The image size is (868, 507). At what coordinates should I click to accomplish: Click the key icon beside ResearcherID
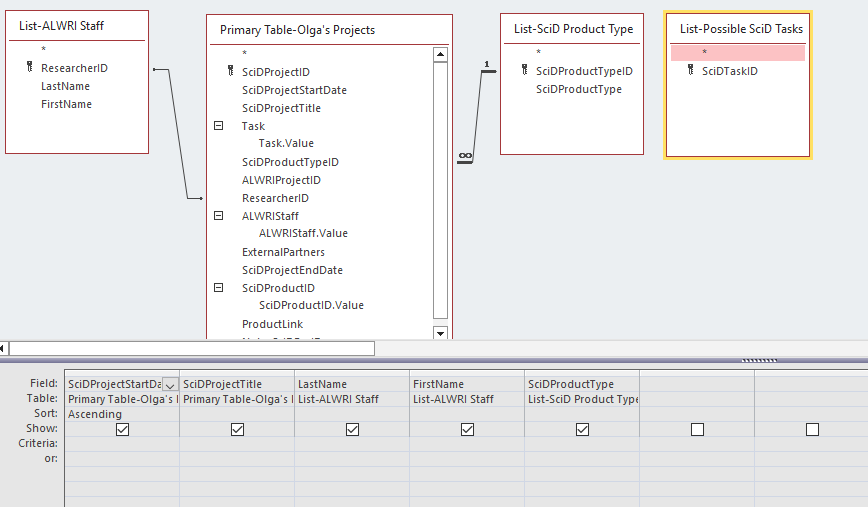30,68
